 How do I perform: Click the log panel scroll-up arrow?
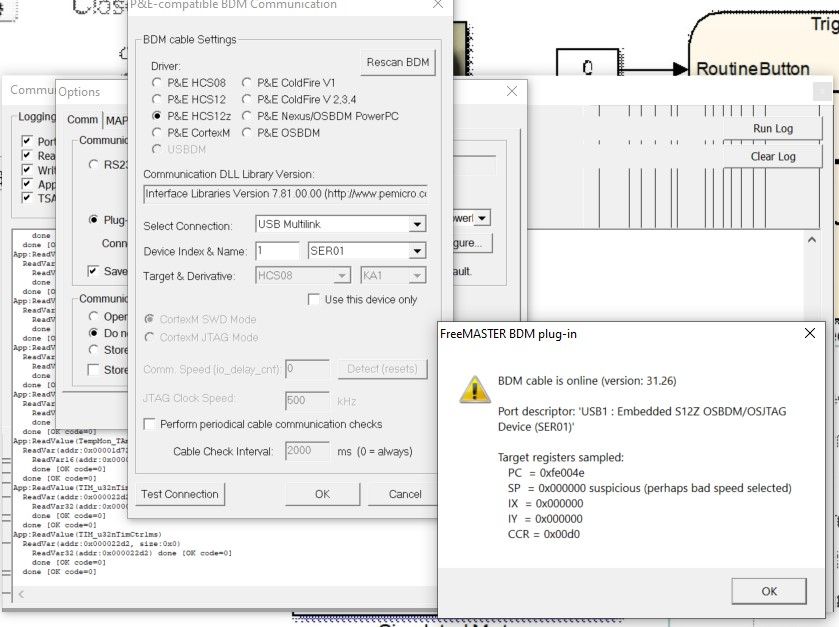[x=811, y=240]
